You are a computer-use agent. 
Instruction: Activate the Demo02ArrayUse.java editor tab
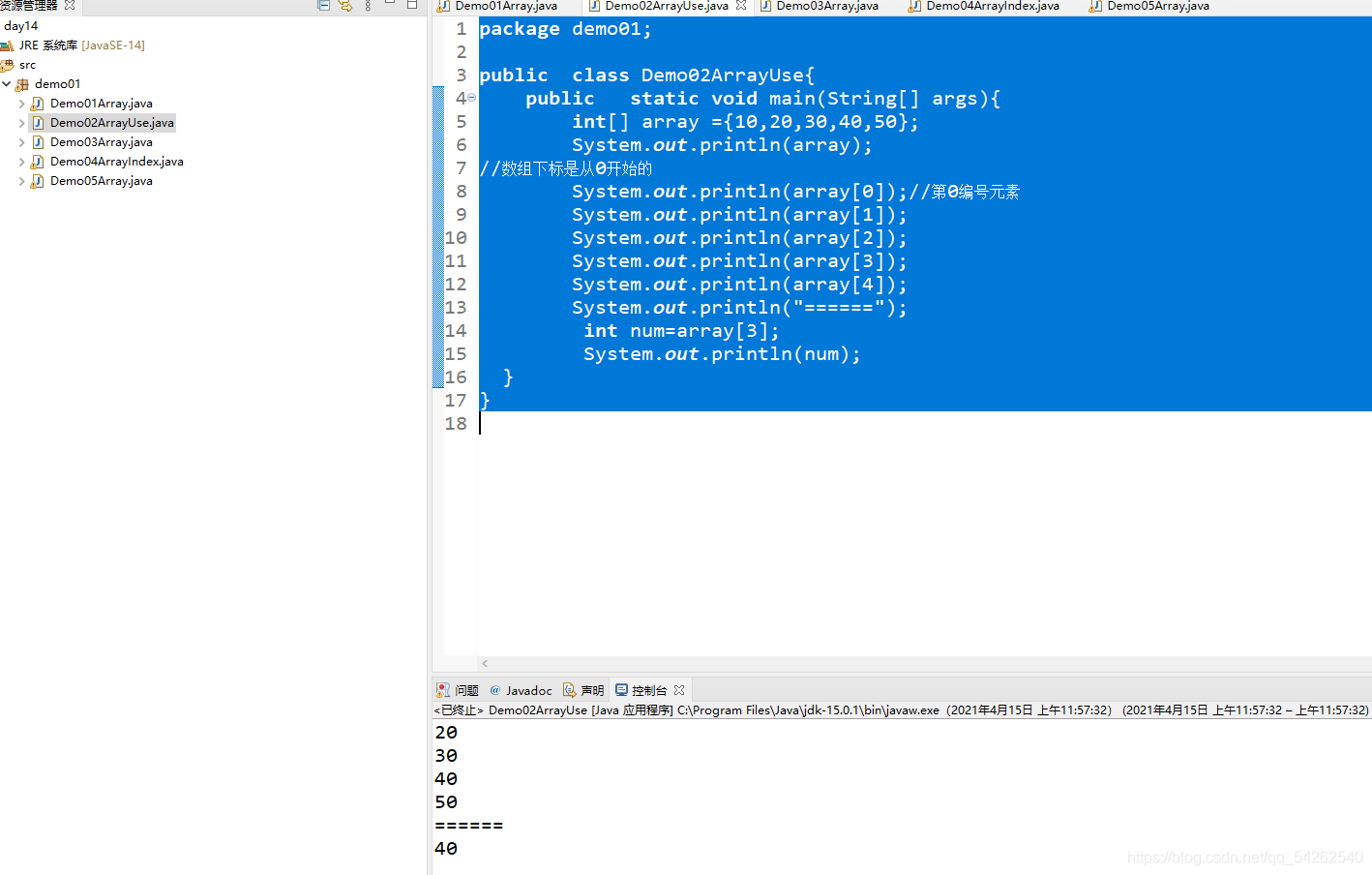(x=667, y=6)
